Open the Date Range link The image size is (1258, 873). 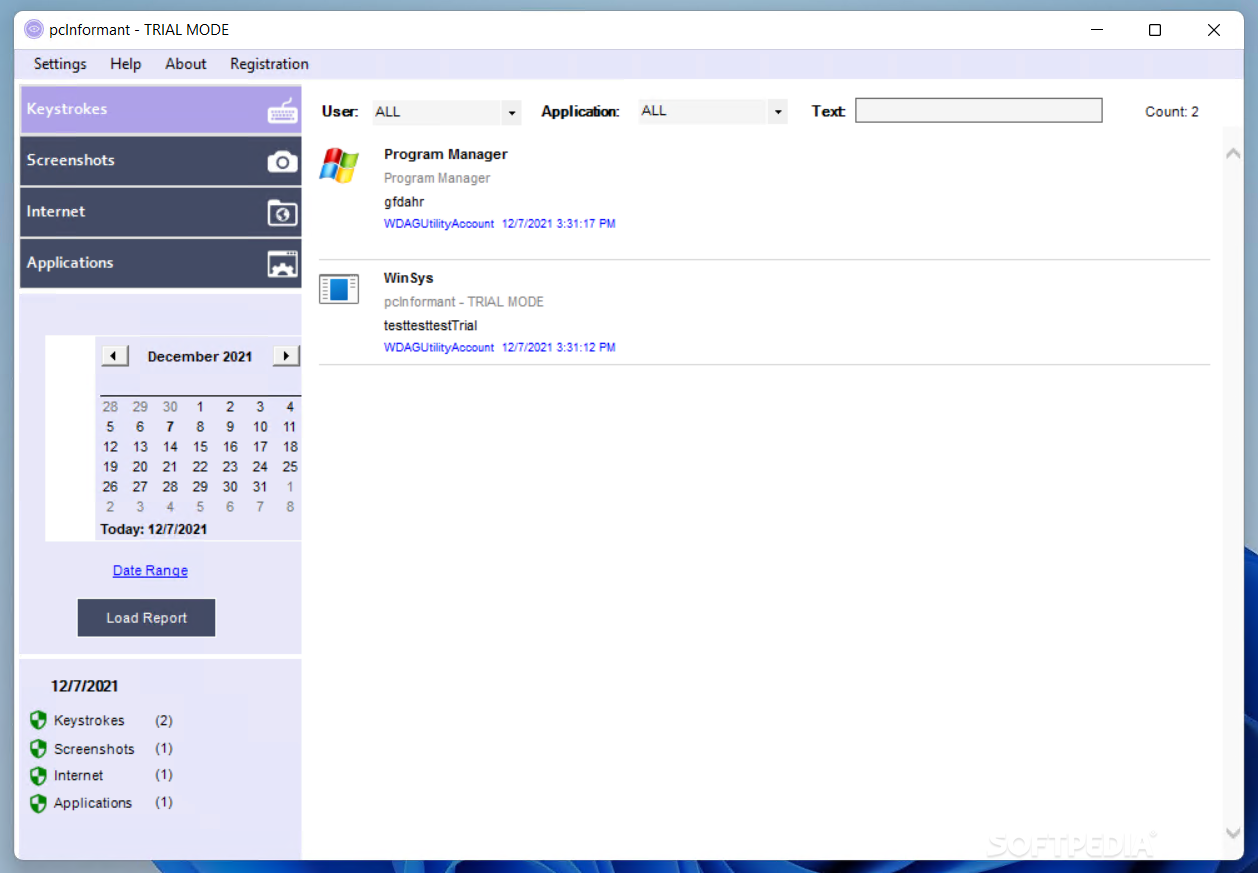pyautogui.click(x=150, y=570)
